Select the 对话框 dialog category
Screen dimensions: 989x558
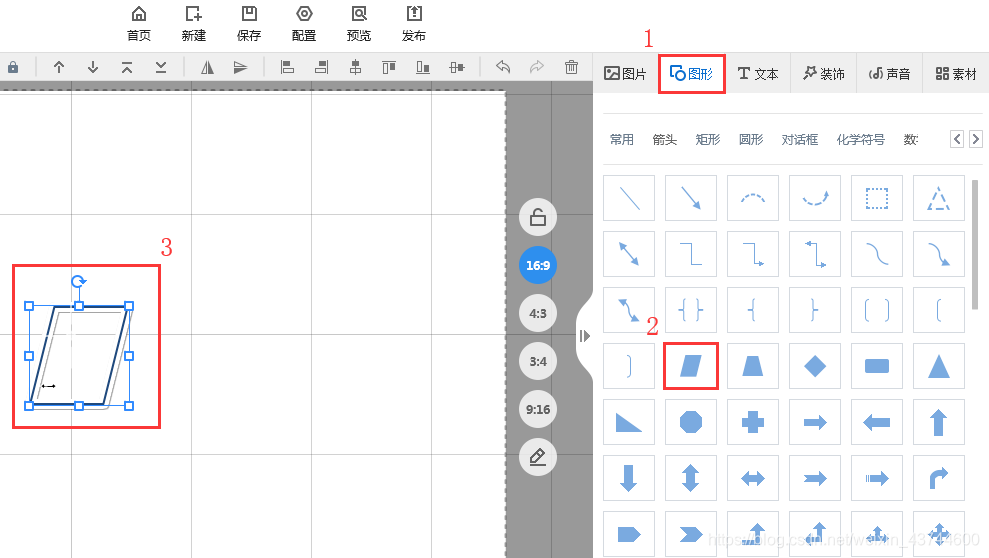pos(800,139)
